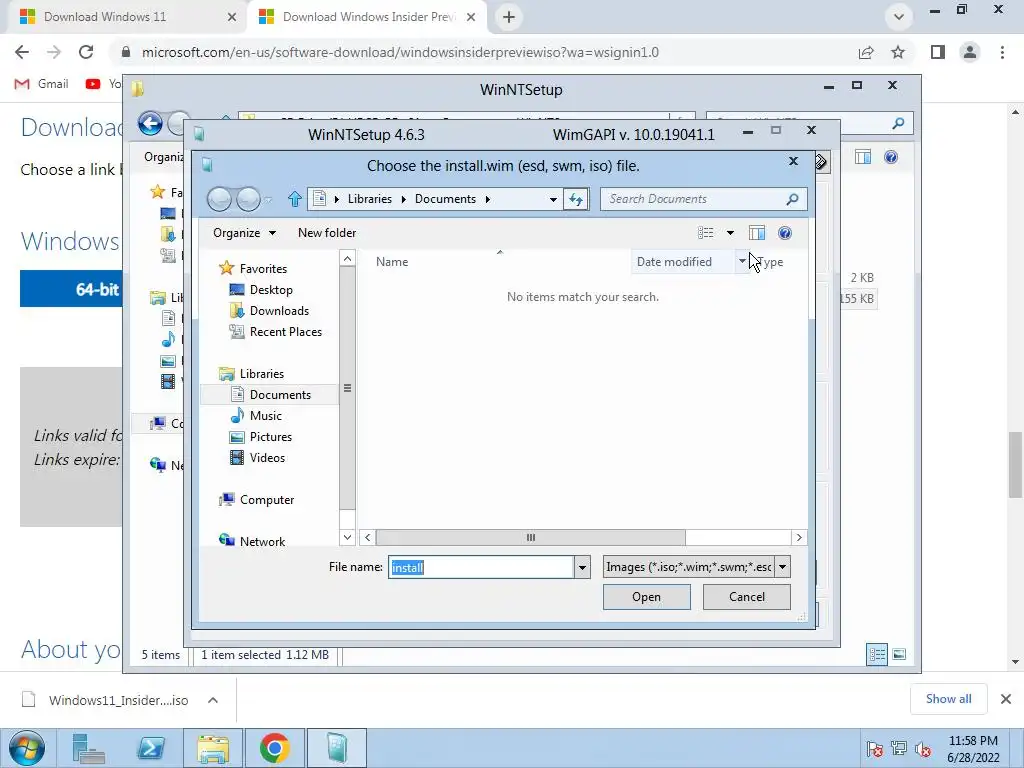Click the Change view icon in dialog toolbar
Screen dimensions: 1024x768
pyautogui.click(x=705, y=233)
